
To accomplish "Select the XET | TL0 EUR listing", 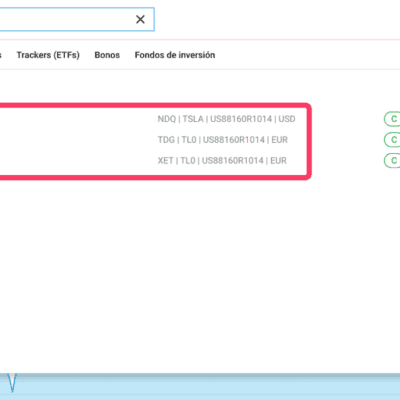I will point(222,161).
